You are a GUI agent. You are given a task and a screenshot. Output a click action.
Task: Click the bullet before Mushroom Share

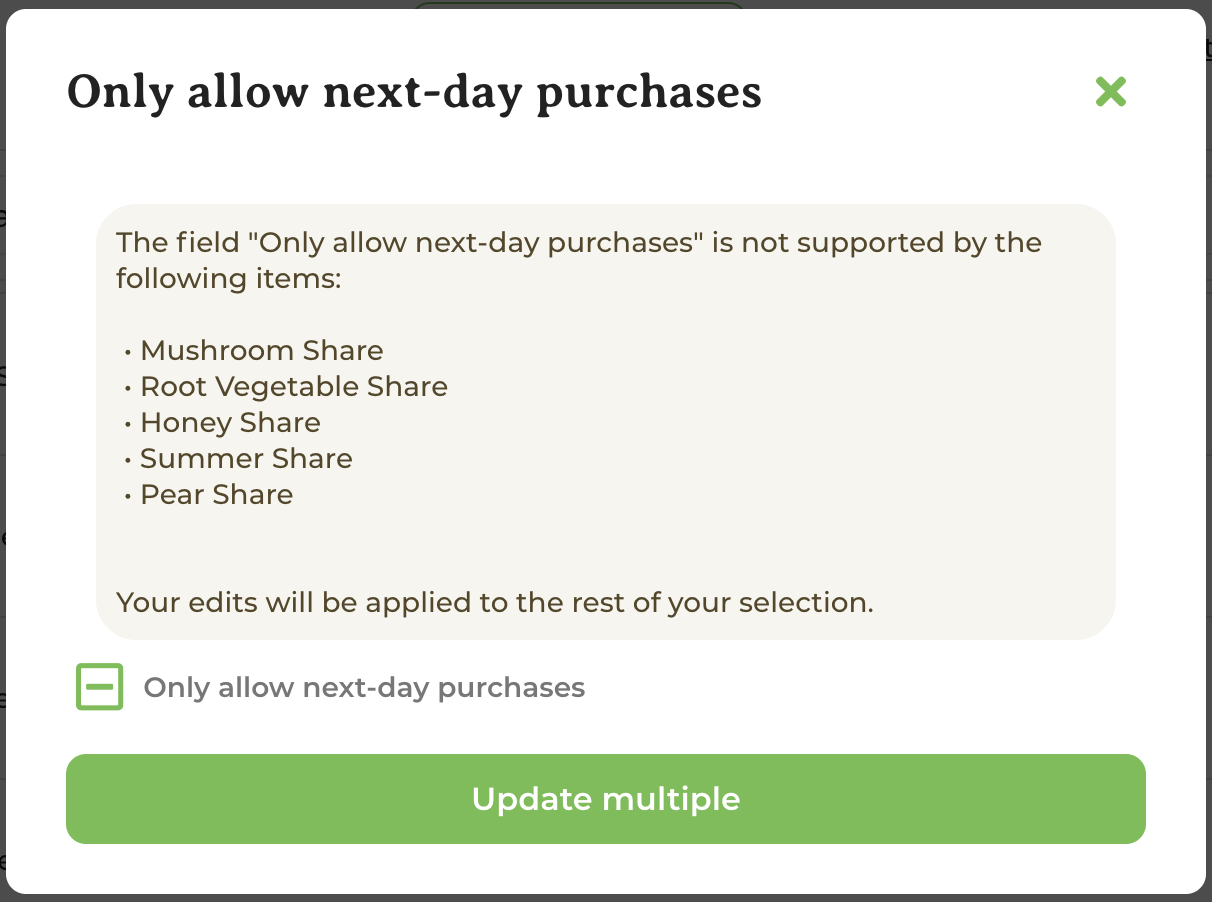point(129,352)
